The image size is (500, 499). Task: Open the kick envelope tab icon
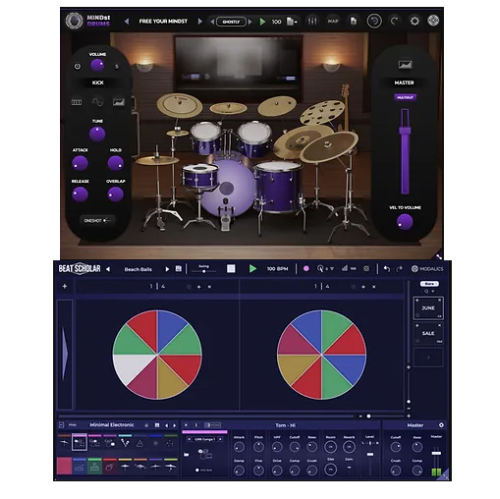pyautogui.click(x=118, y=102)
